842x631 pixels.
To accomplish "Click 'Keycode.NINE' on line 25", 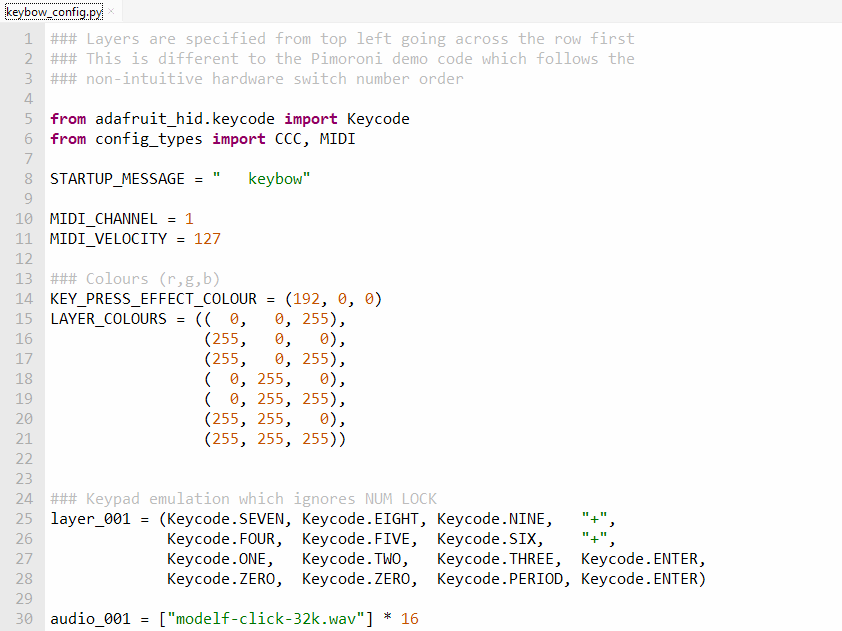I will pyautogui.click(x=491, y=519).
